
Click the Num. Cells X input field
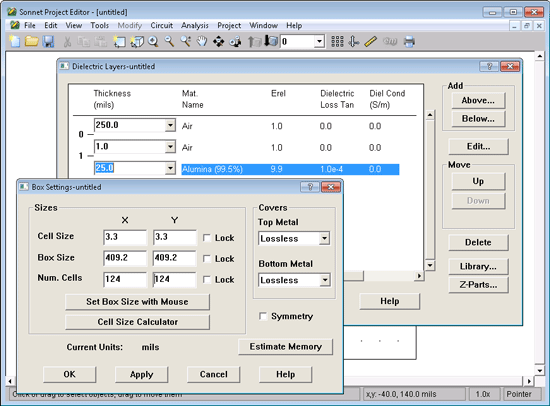pos(125,279)
